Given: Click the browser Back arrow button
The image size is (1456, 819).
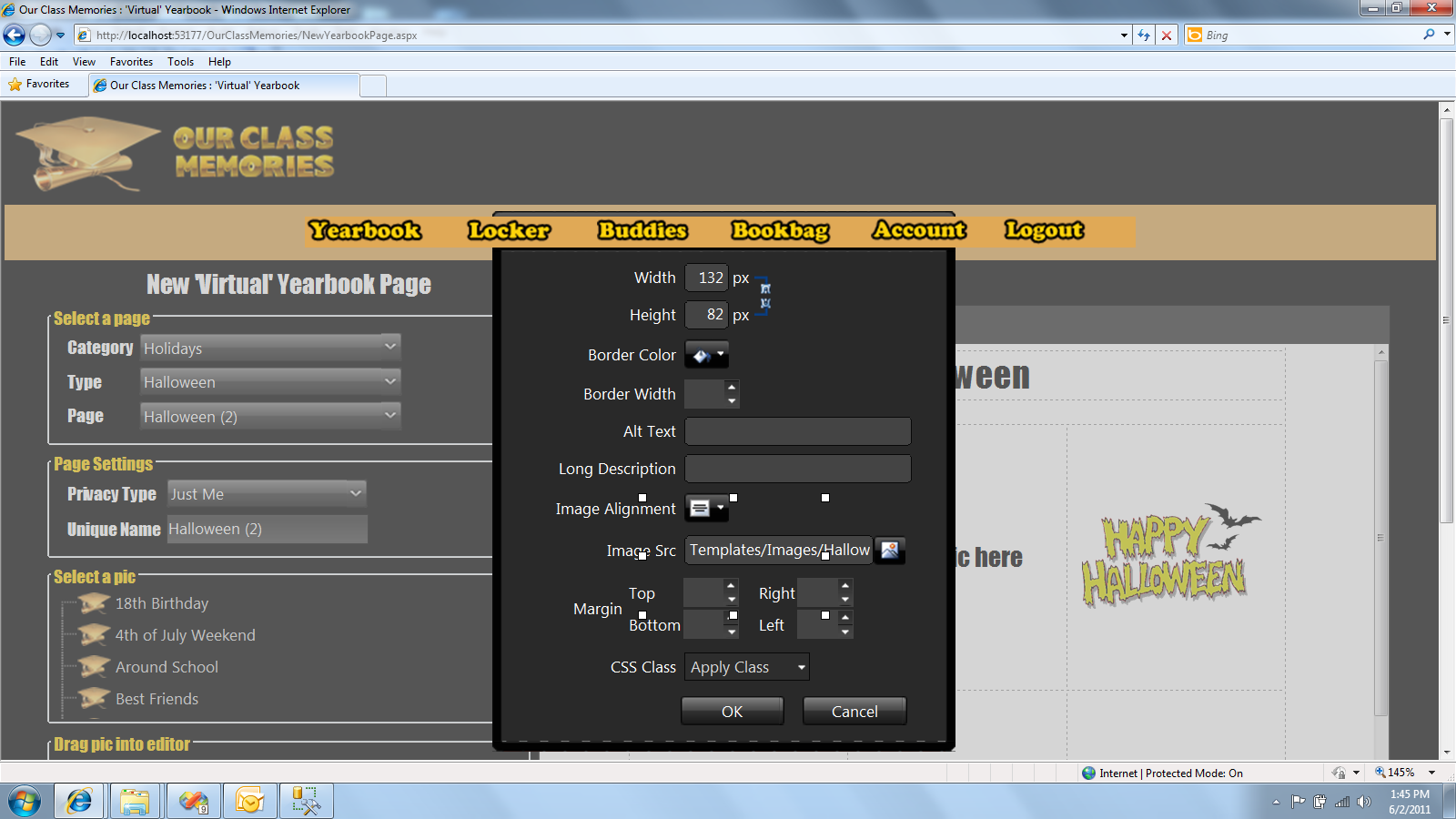Looking at the screenshot, I should coord(15,35).
